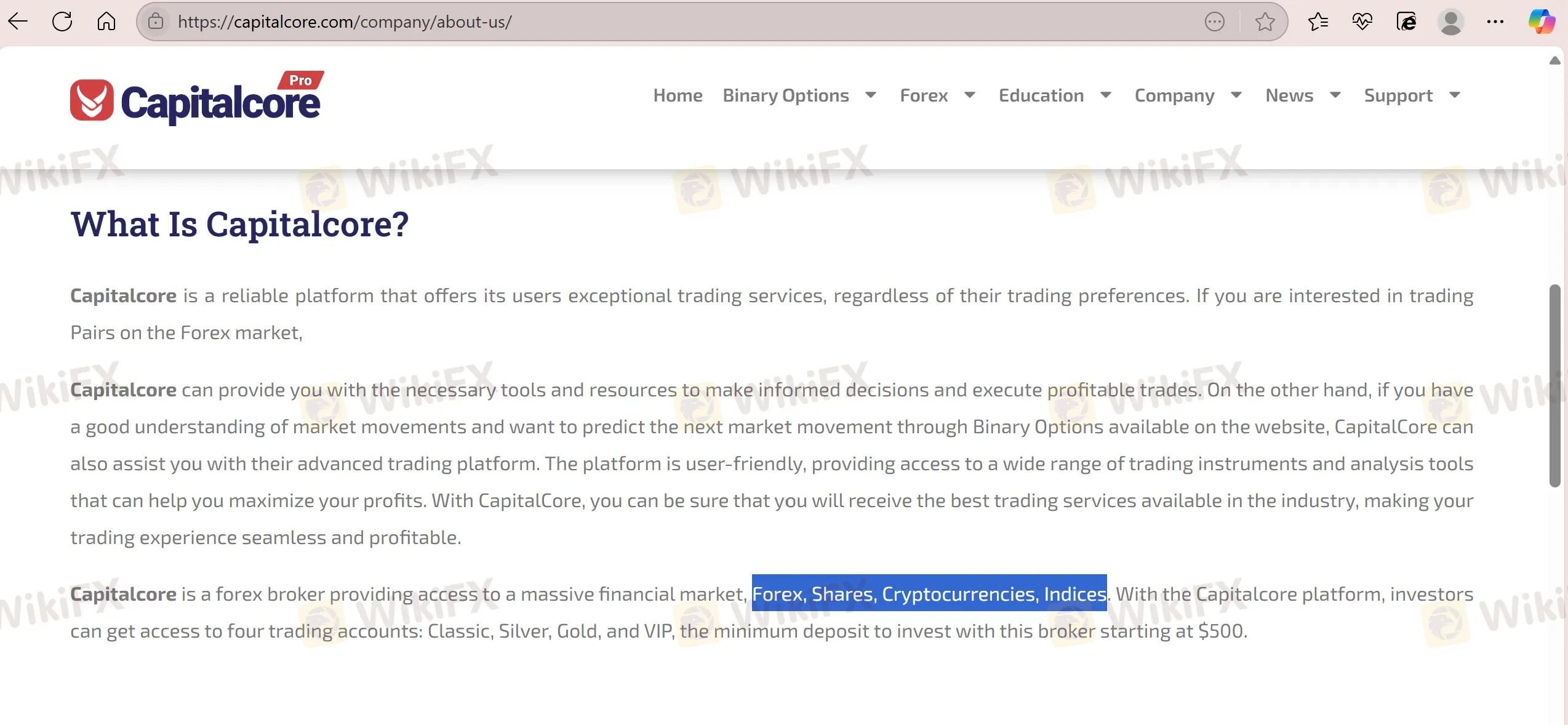This screenshot has height=725, width=1568.
Task: Open the News navigation menu
Action: tap(1289, 95)
